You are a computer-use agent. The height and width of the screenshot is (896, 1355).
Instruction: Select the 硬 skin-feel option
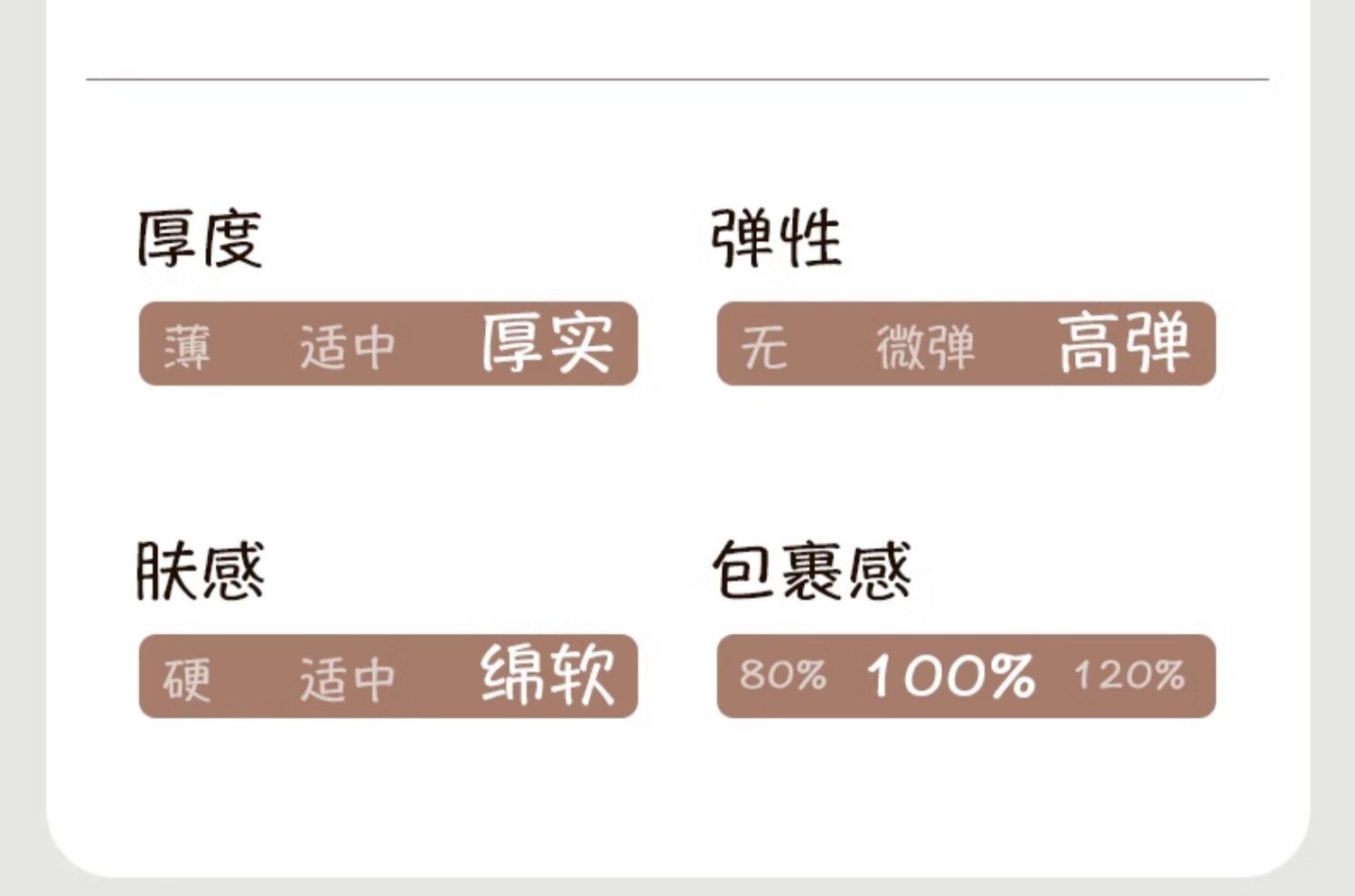(x=187, y=679)
